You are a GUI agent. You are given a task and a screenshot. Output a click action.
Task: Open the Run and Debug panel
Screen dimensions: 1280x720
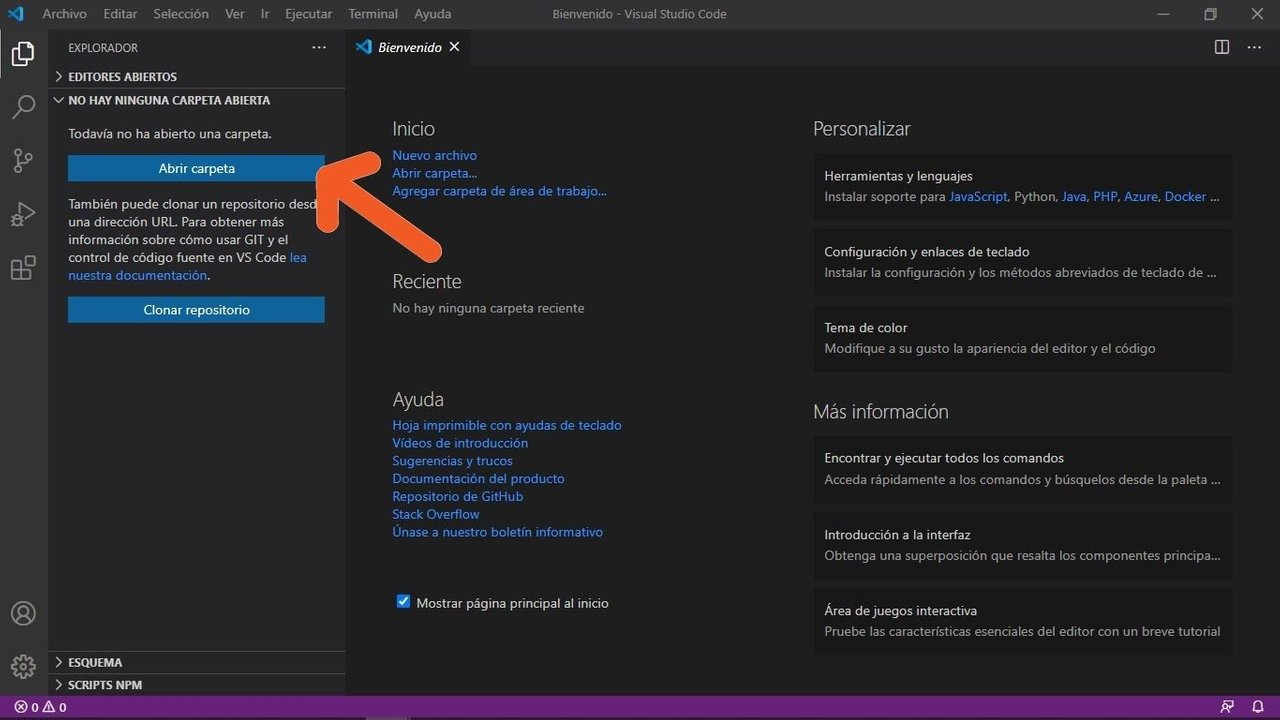point(22,214)
